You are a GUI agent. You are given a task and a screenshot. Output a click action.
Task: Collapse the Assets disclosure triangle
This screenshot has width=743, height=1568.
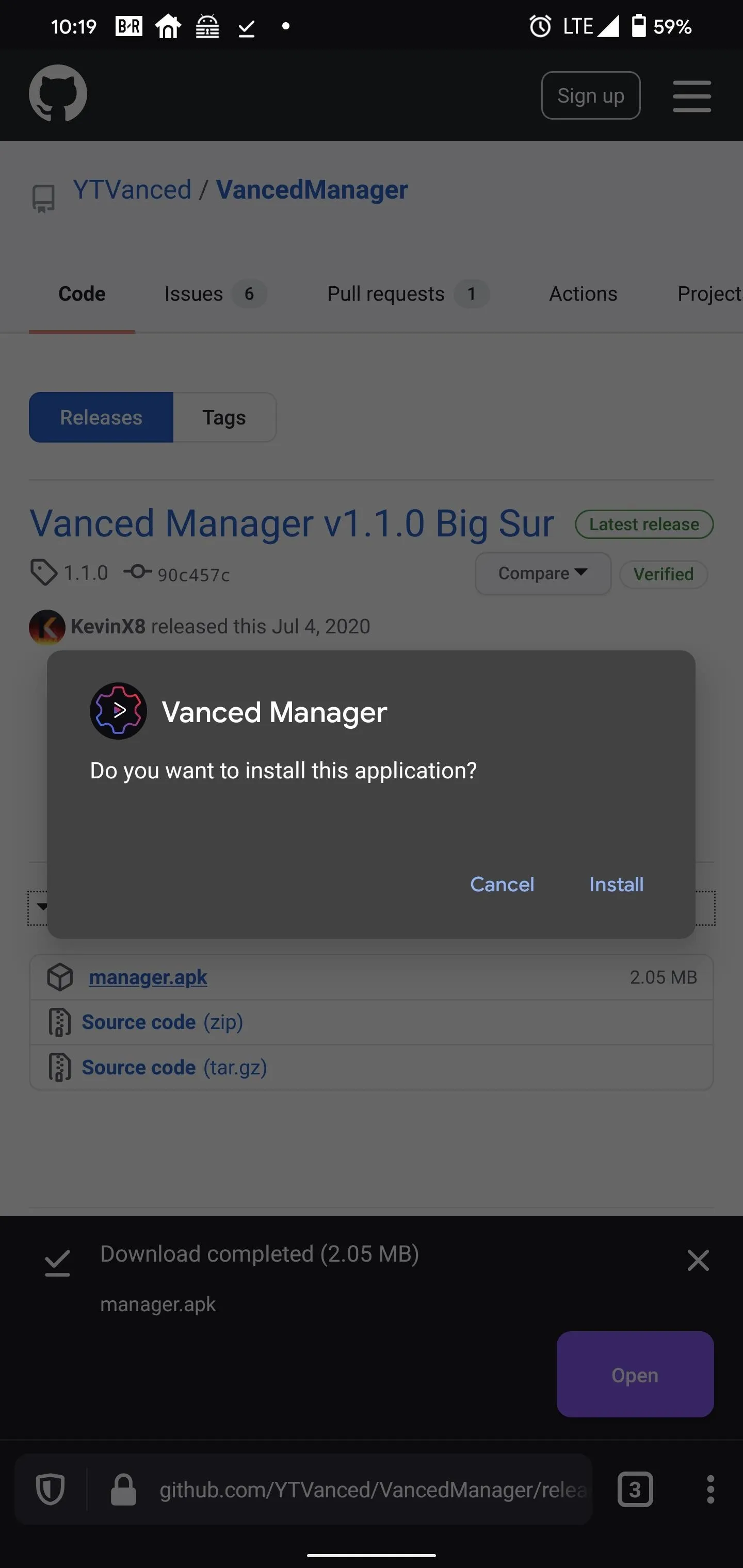click(41, 907)
